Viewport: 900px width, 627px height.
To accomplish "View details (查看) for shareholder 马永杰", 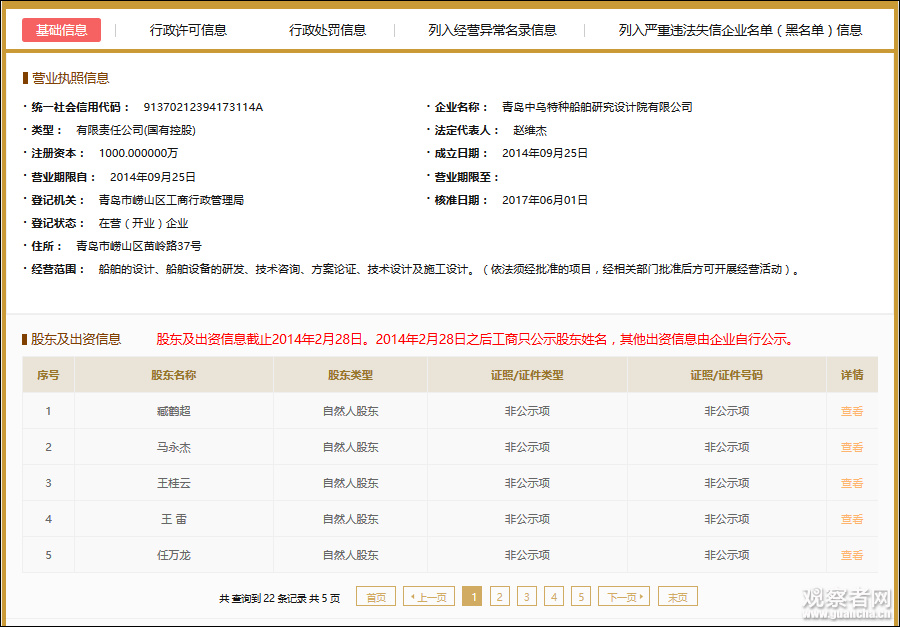I will 852,447.
